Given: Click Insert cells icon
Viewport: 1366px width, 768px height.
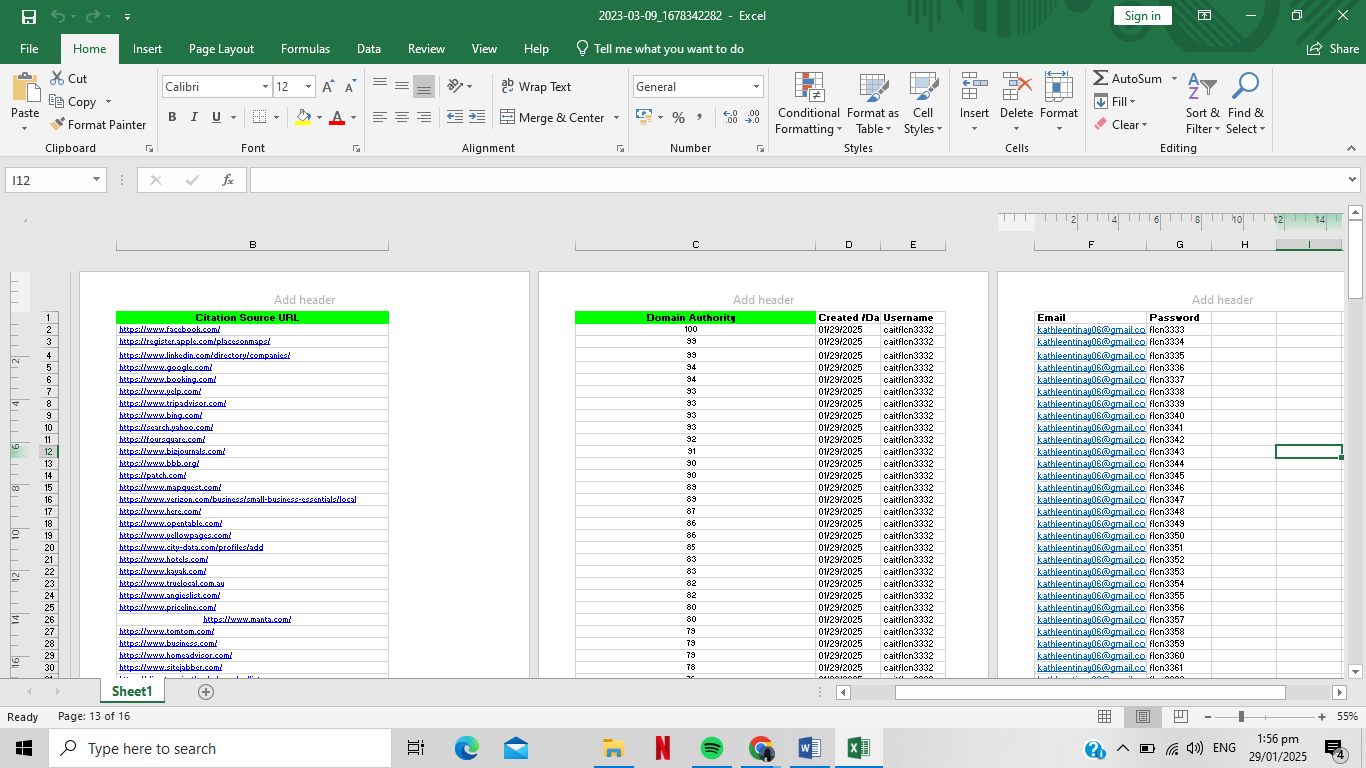Looking at the screenshot, I should tap(974, 86).
